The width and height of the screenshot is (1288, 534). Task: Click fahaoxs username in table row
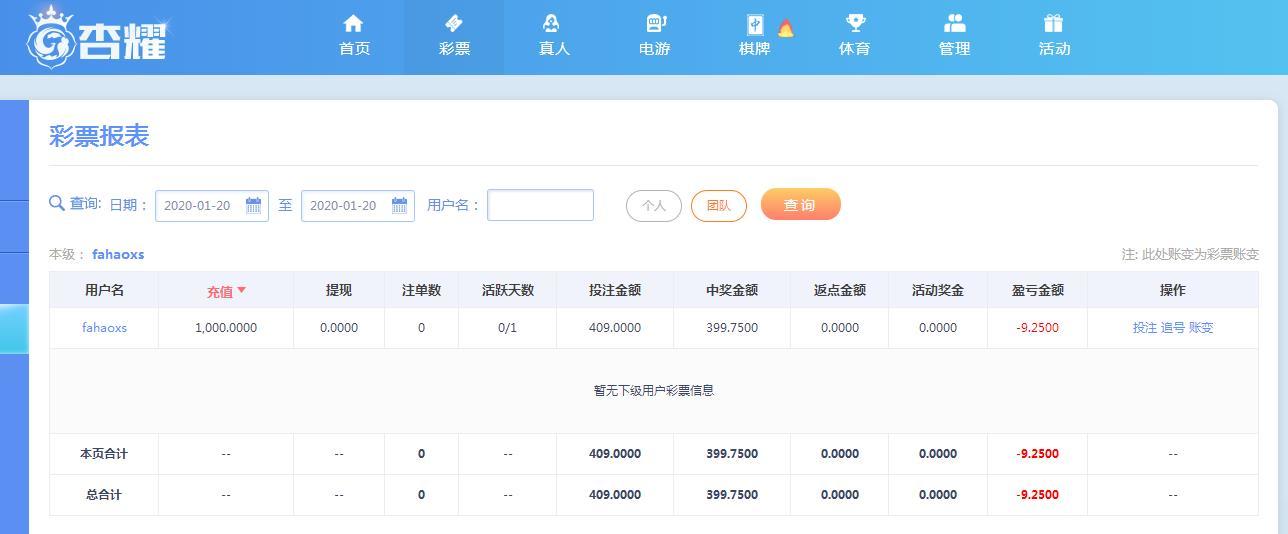click(x=104, y=327)
